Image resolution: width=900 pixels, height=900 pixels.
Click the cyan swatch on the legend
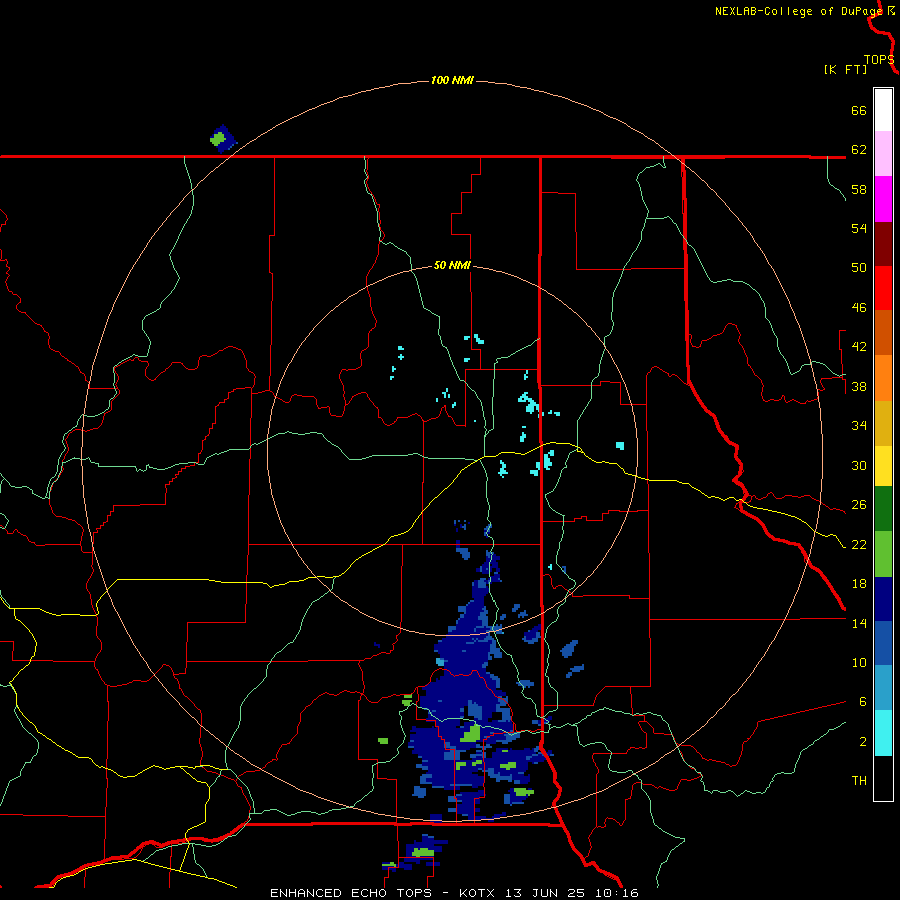point(883,733)
